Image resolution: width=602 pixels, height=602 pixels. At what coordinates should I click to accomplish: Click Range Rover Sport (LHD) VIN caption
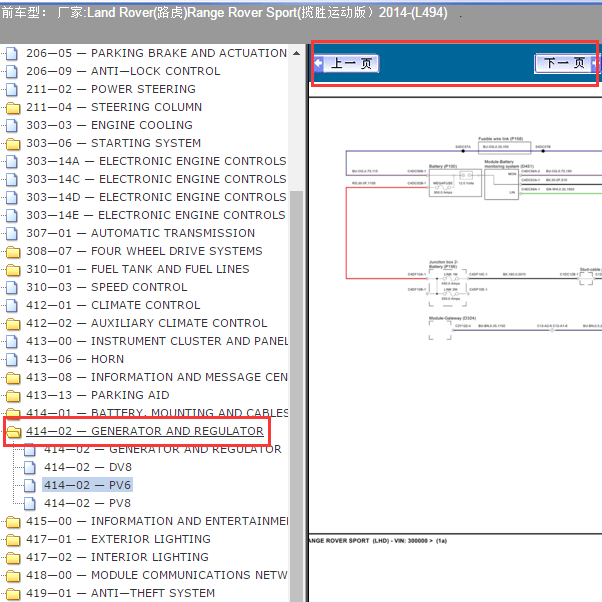pos(378,541)
